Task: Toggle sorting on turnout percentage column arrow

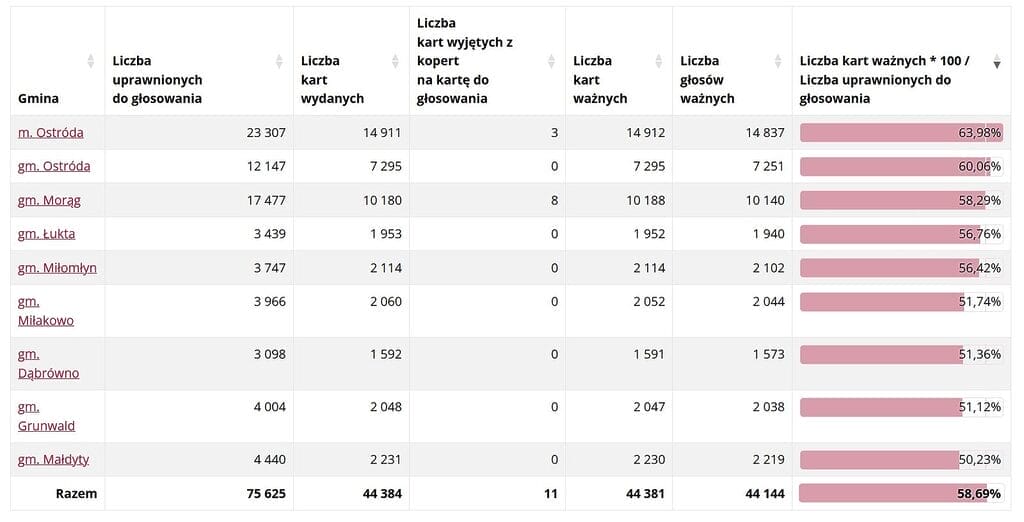Action: (996, 63)
